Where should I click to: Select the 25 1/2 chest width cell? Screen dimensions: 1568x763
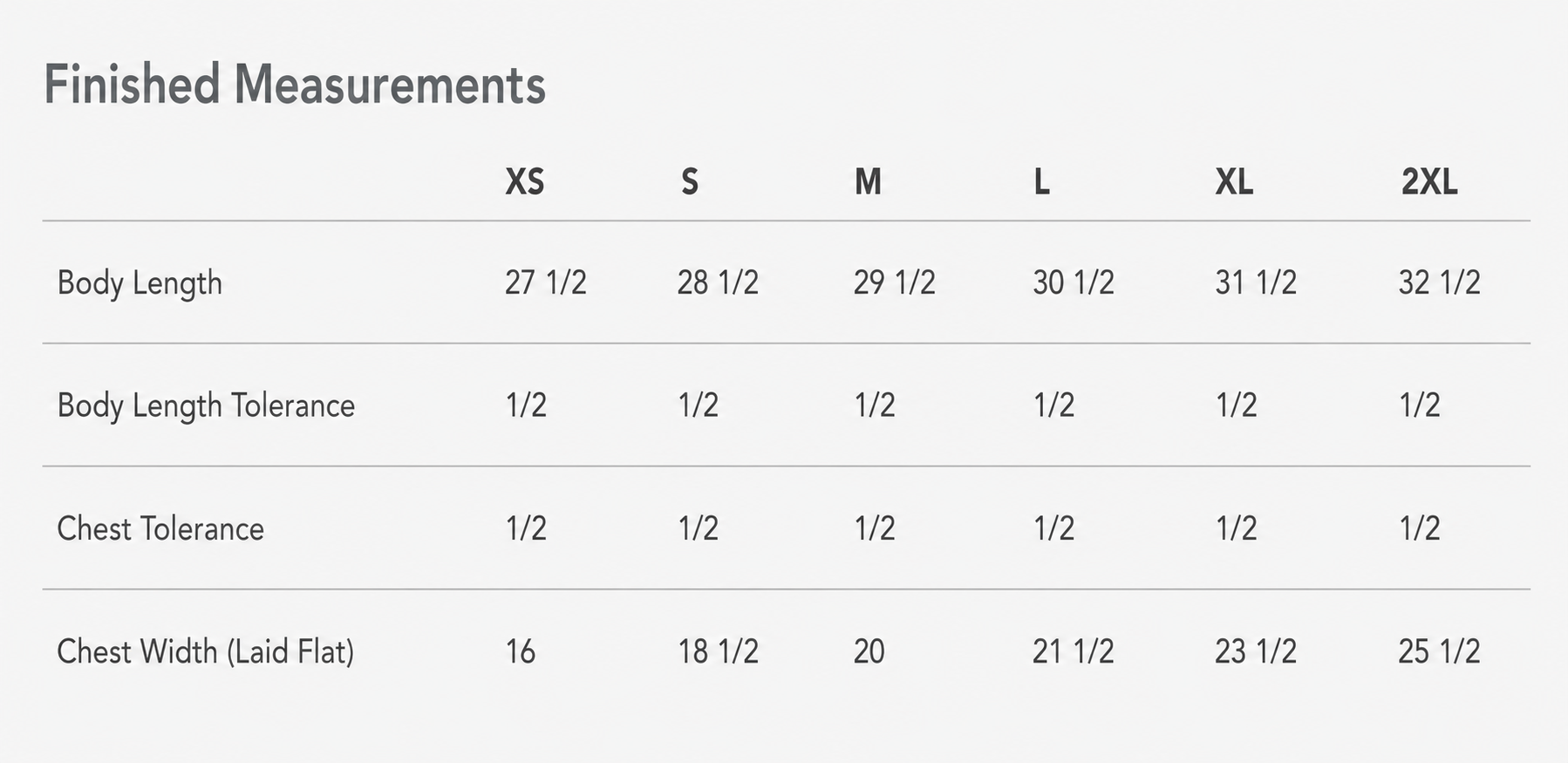[x=1440, y=651]
